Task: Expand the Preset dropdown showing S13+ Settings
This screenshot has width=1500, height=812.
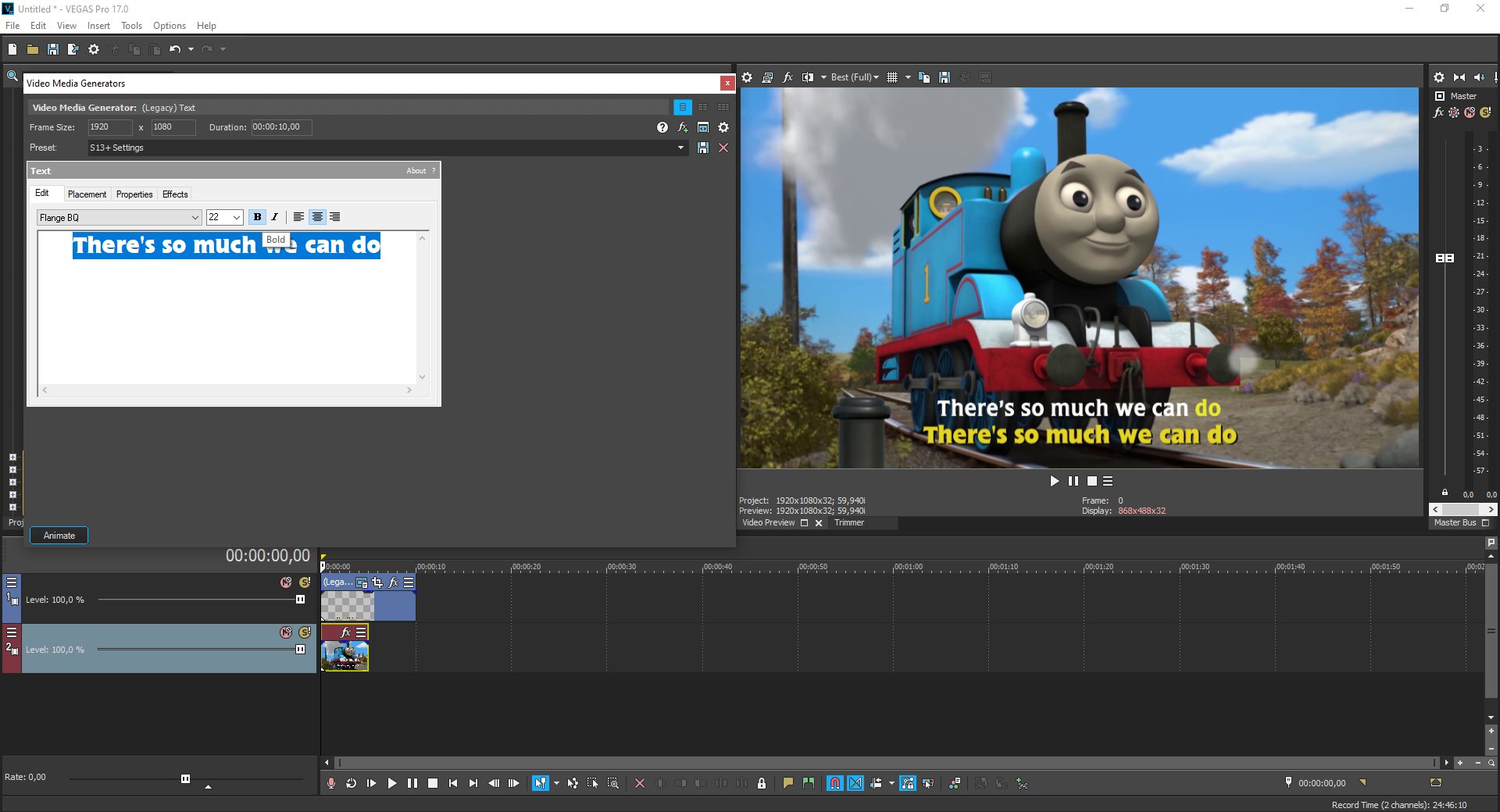Action: click(680, 148)
